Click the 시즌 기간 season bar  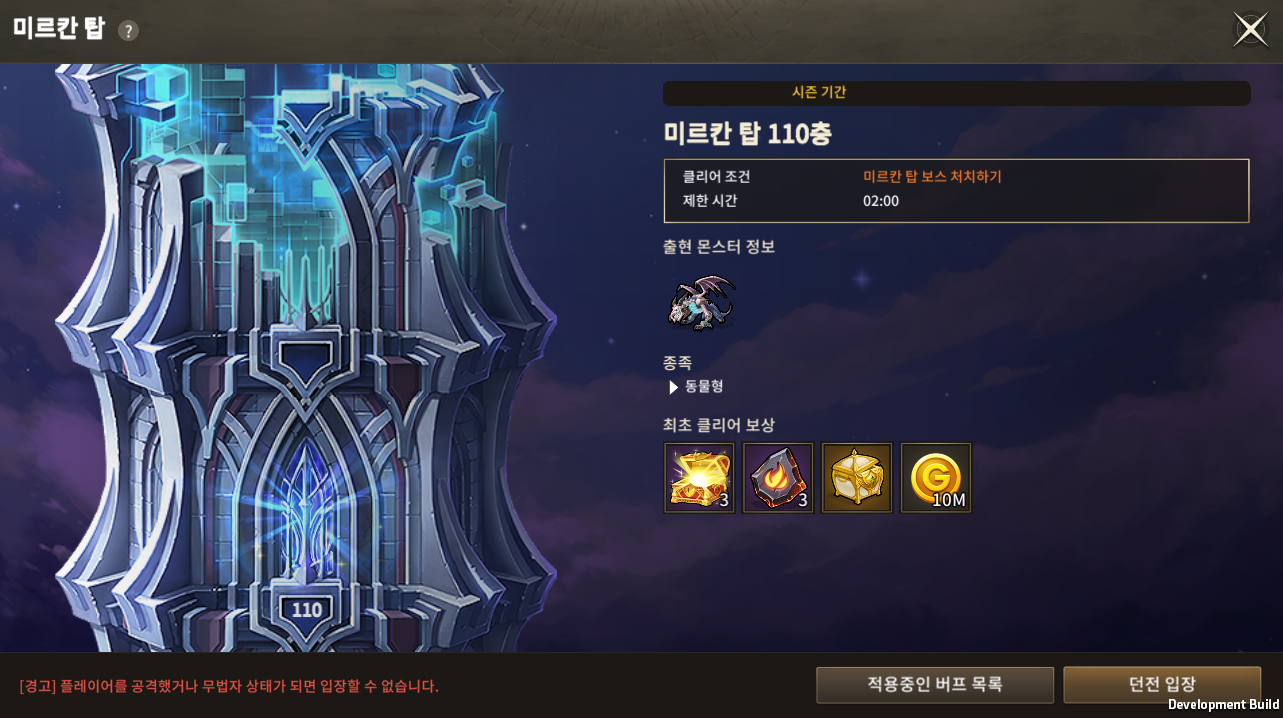tap(956, 93)
